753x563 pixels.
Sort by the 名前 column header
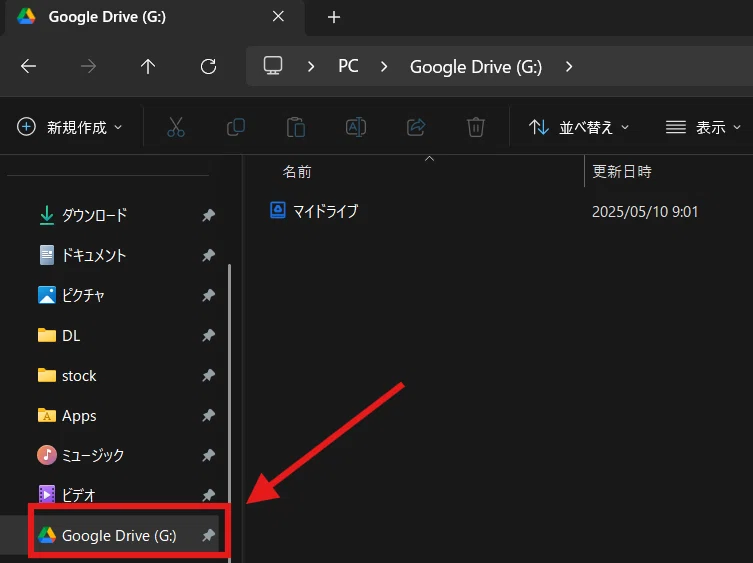(297, 171)
